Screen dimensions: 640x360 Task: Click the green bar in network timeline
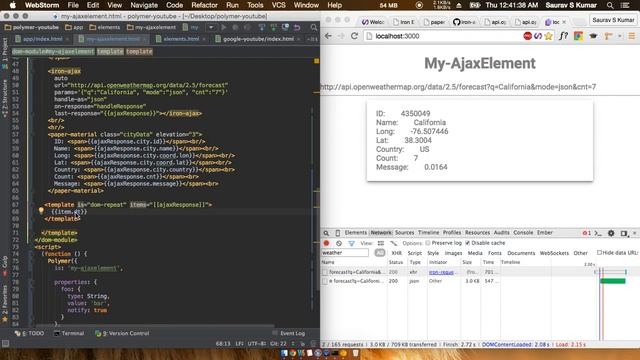(x=613, y=281)
